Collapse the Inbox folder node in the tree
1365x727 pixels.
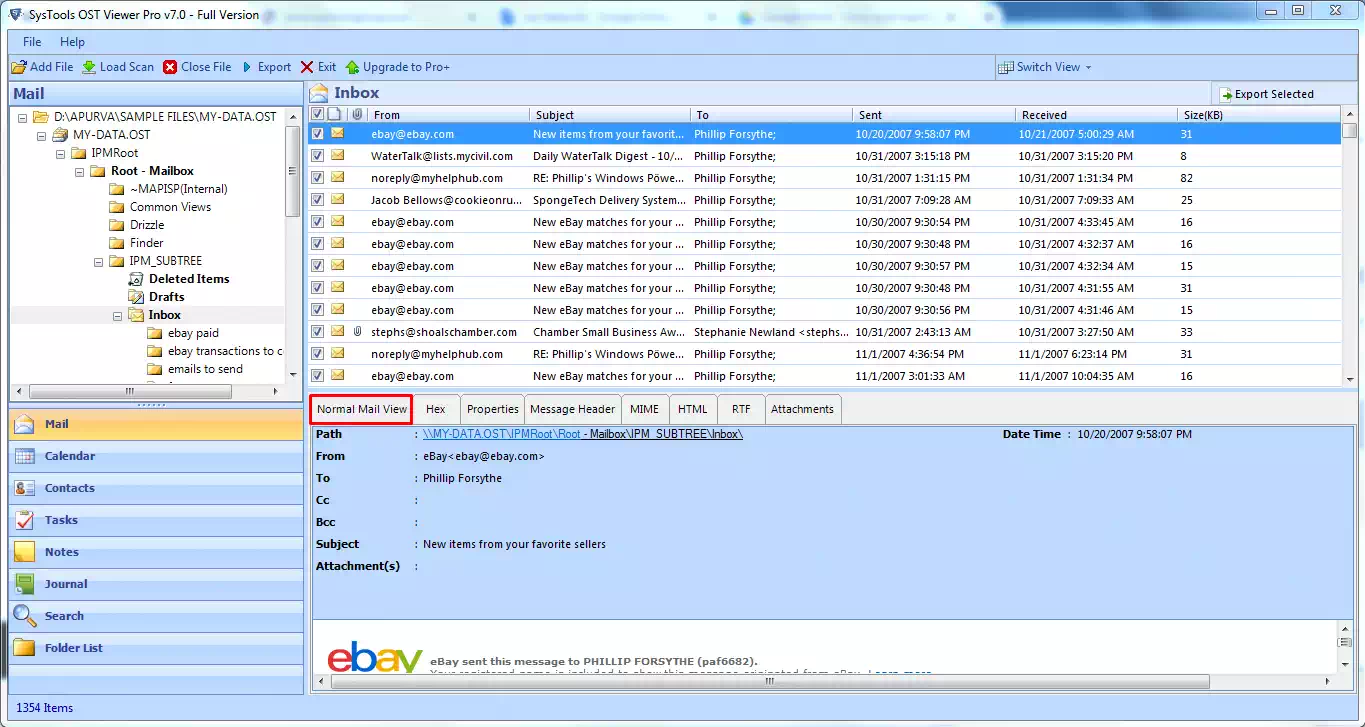point(117,315)
